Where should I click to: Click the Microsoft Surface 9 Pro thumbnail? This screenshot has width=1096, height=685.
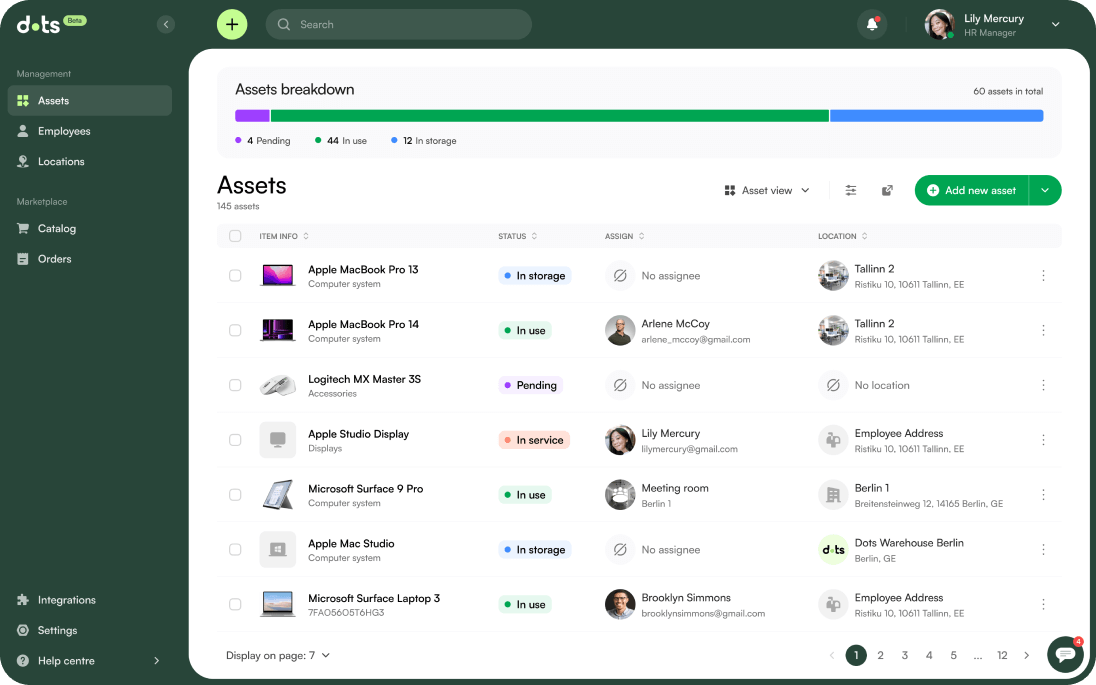pos(277,495)
